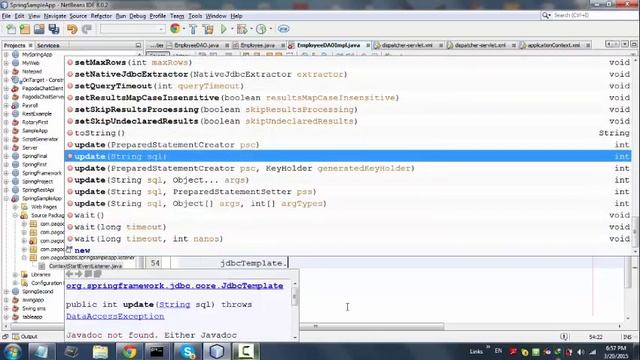640x360 pixels.
Task: Click the Redo toolbar icon
Action: point(87,29)
